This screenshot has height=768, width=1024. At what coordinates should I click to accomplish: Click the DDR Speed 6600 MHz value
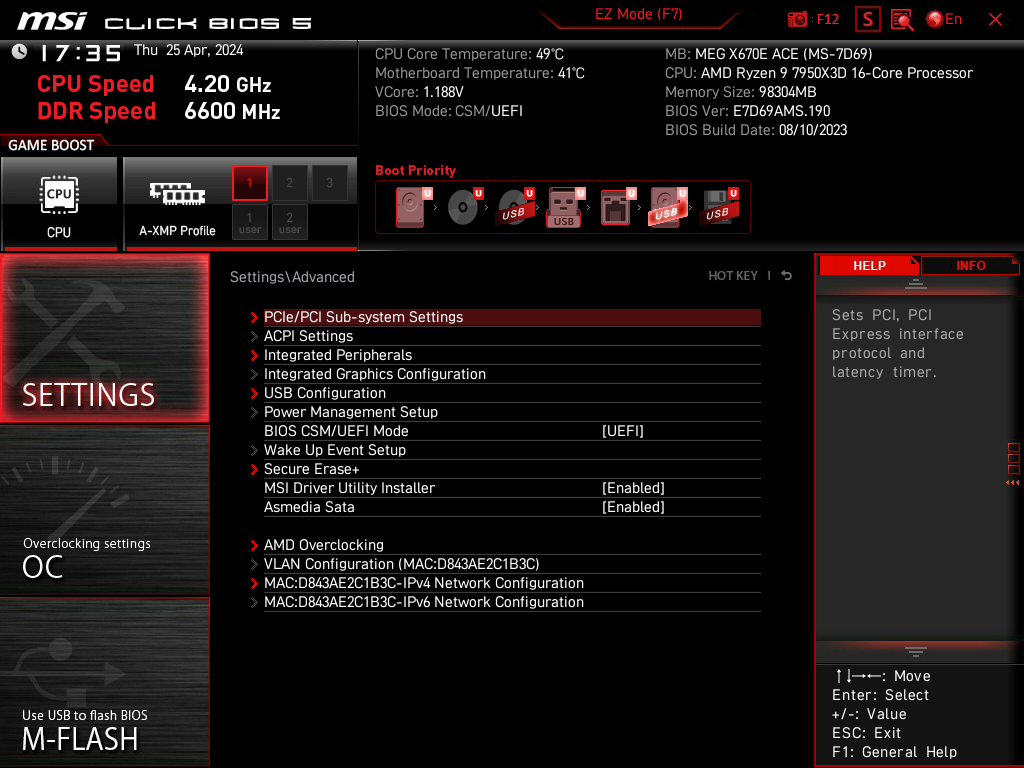[x=232, y=111]
